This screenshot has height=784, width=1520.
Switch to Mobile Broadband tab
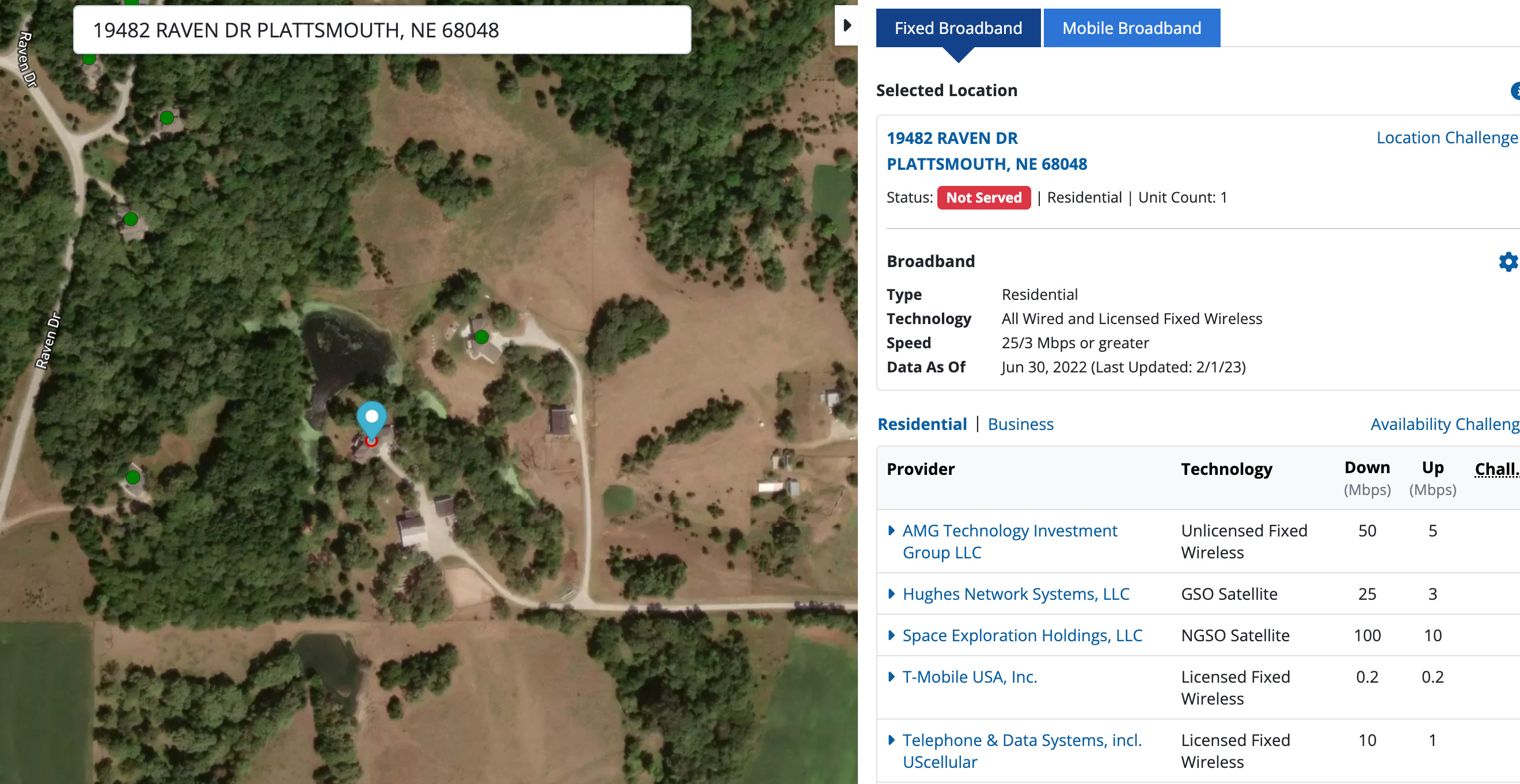pos(1131,28)
